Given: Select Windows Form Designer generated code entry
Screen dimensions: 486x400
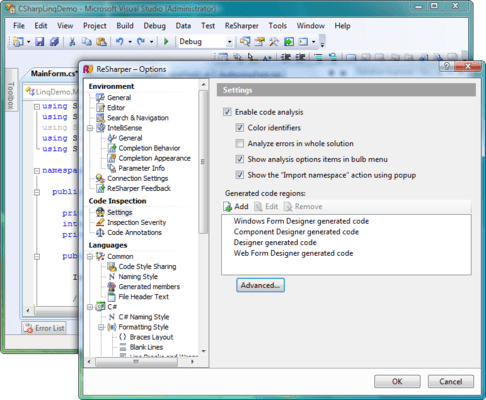Looking at the screenshot, I should [301, 221].
